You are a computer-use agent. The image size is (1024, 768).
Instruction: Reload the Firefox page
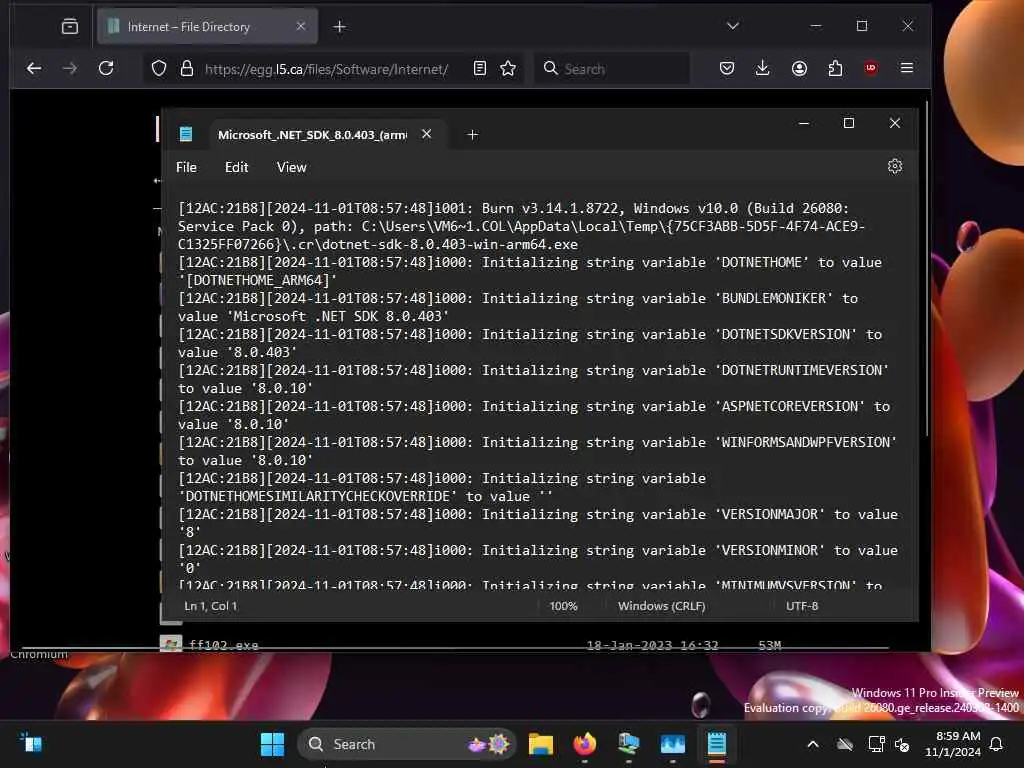tap(106, 68)
